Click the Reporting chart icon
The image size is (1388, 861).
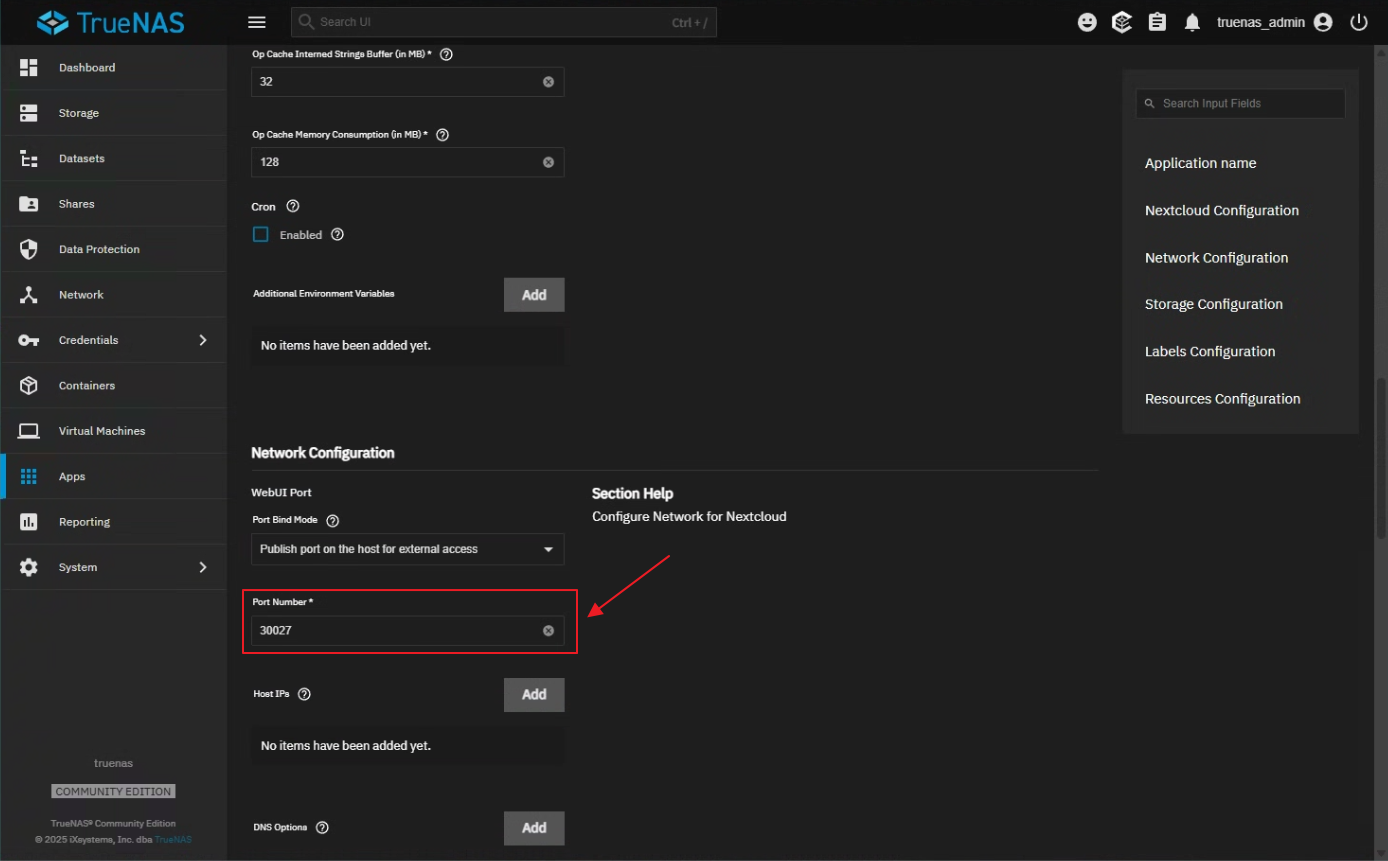pos(29,522)
